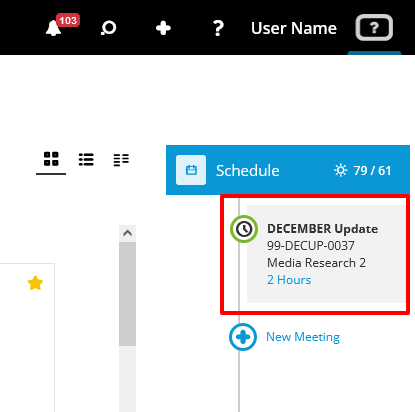Click the New Meeting link
The height and width of the screenshot is (412, 415).
[x=303, y=337]
